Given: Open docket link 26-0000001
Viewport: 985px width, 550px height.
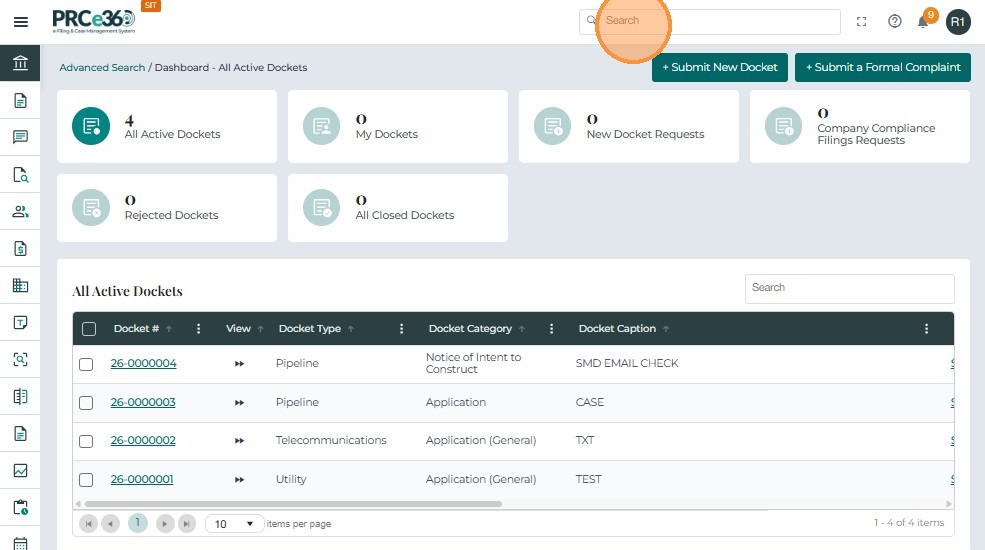Looking at the screenshot, I should tap(142, 479).
